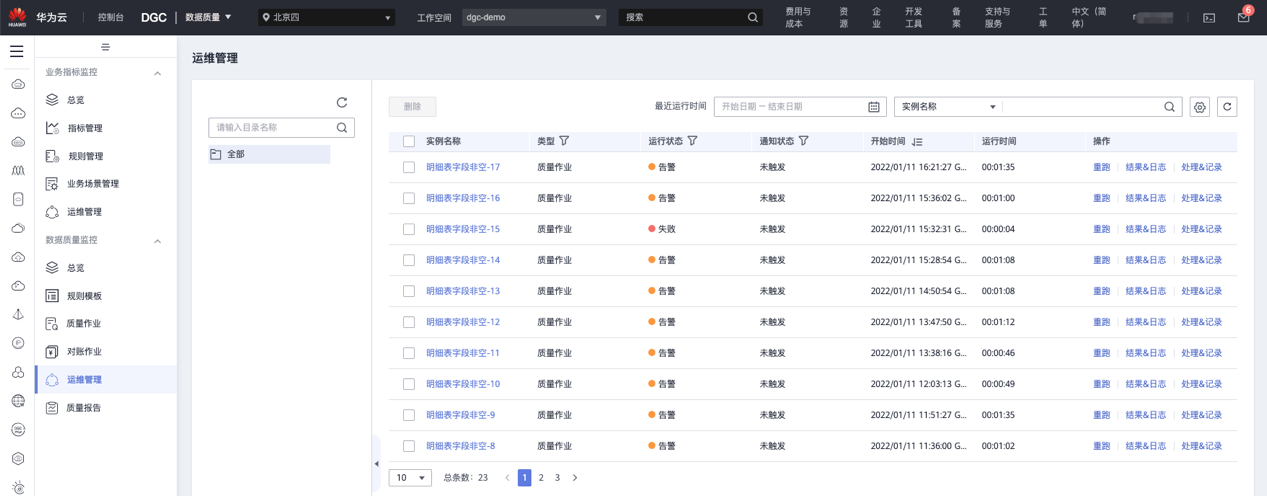Check the row 明细表字段非空-11
Image resolution: width=1267 pixels, height=496 pixels.
click(x=409, y=353)
